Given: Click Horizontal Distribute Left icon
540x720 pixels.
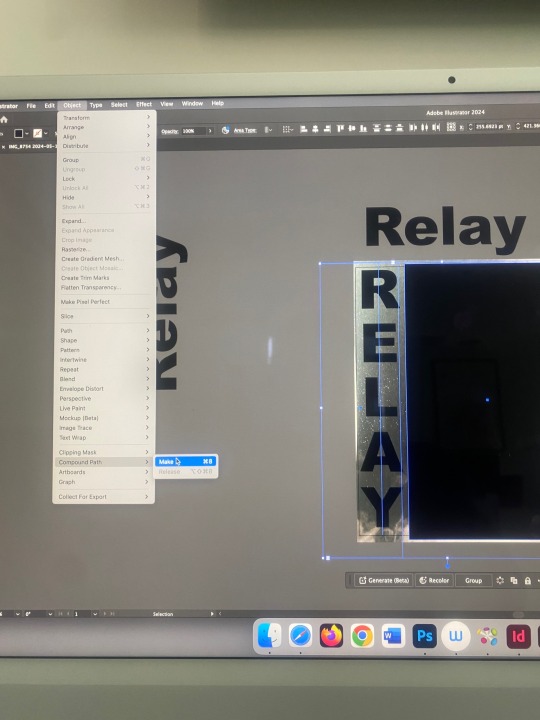Looking at the screenshot, I should pyautogui.click(x=413, y=127).
